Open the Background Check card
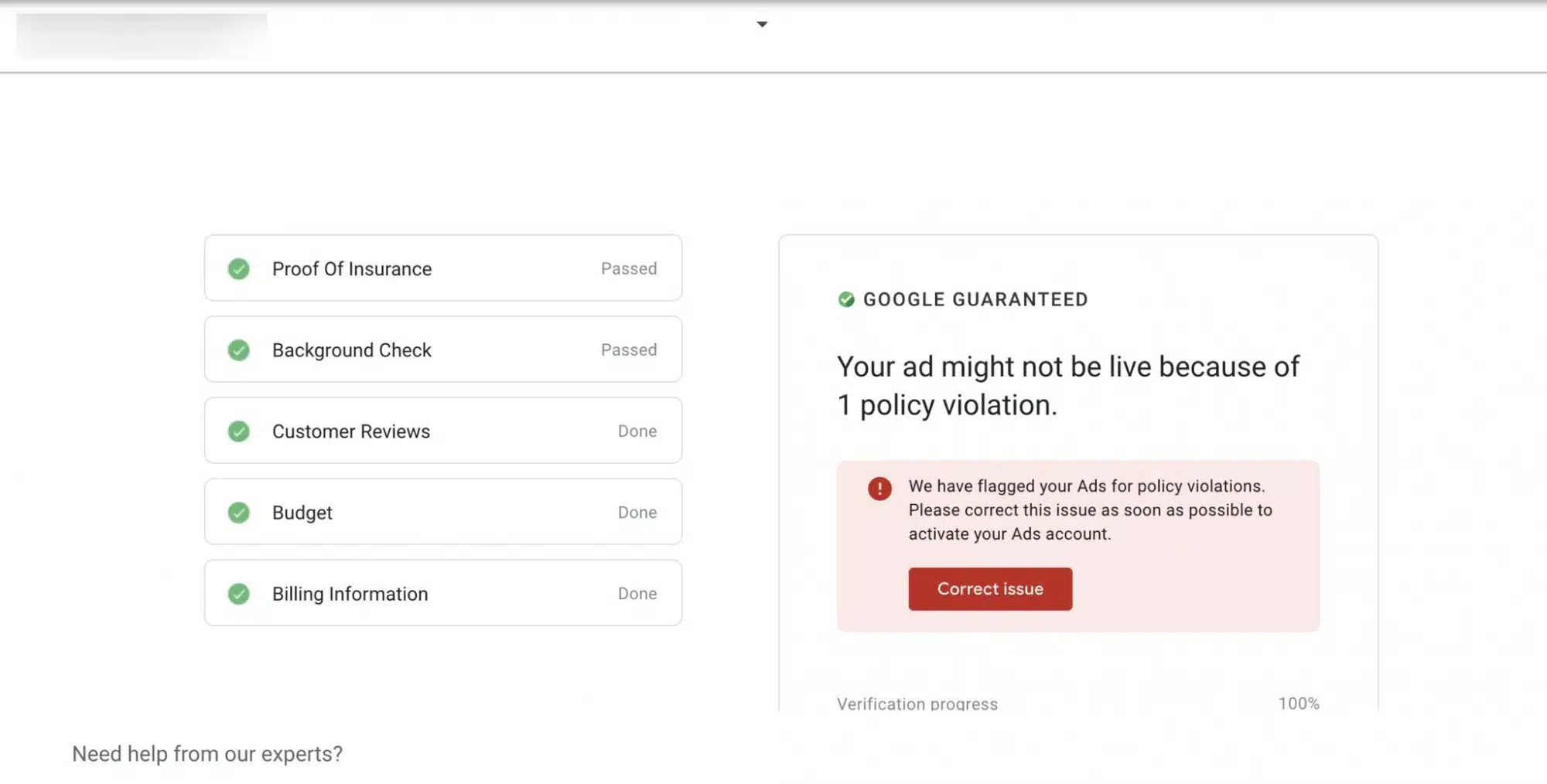This screenshot has width=1547, height=784. (x=443, y=349)
